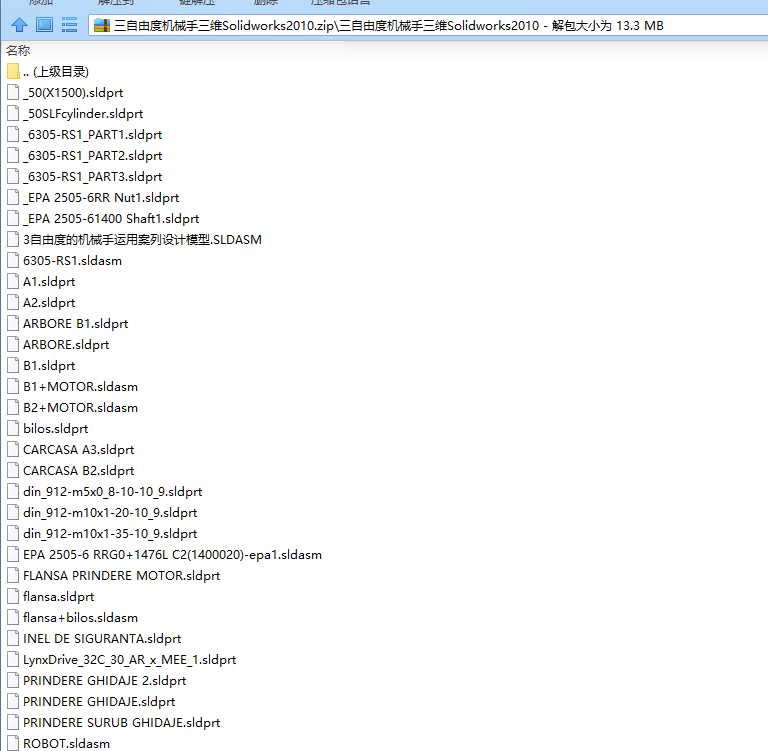Select the file _EPA 2505-6RR Nut1.sldprt

click(100, 197)
